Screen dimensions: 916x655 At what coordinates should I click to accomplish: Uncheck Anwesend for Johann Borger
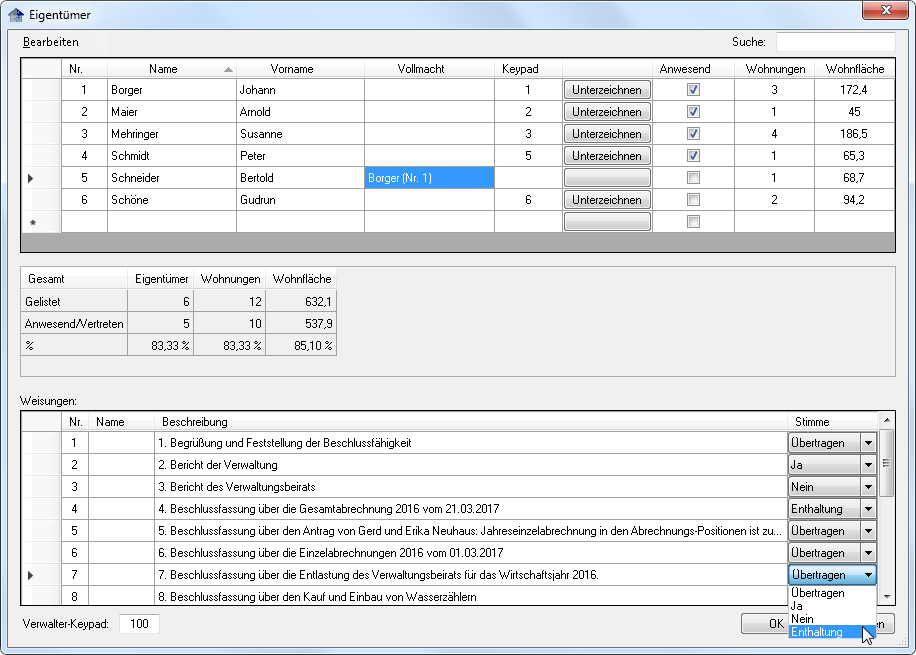[x=693, y=90]
